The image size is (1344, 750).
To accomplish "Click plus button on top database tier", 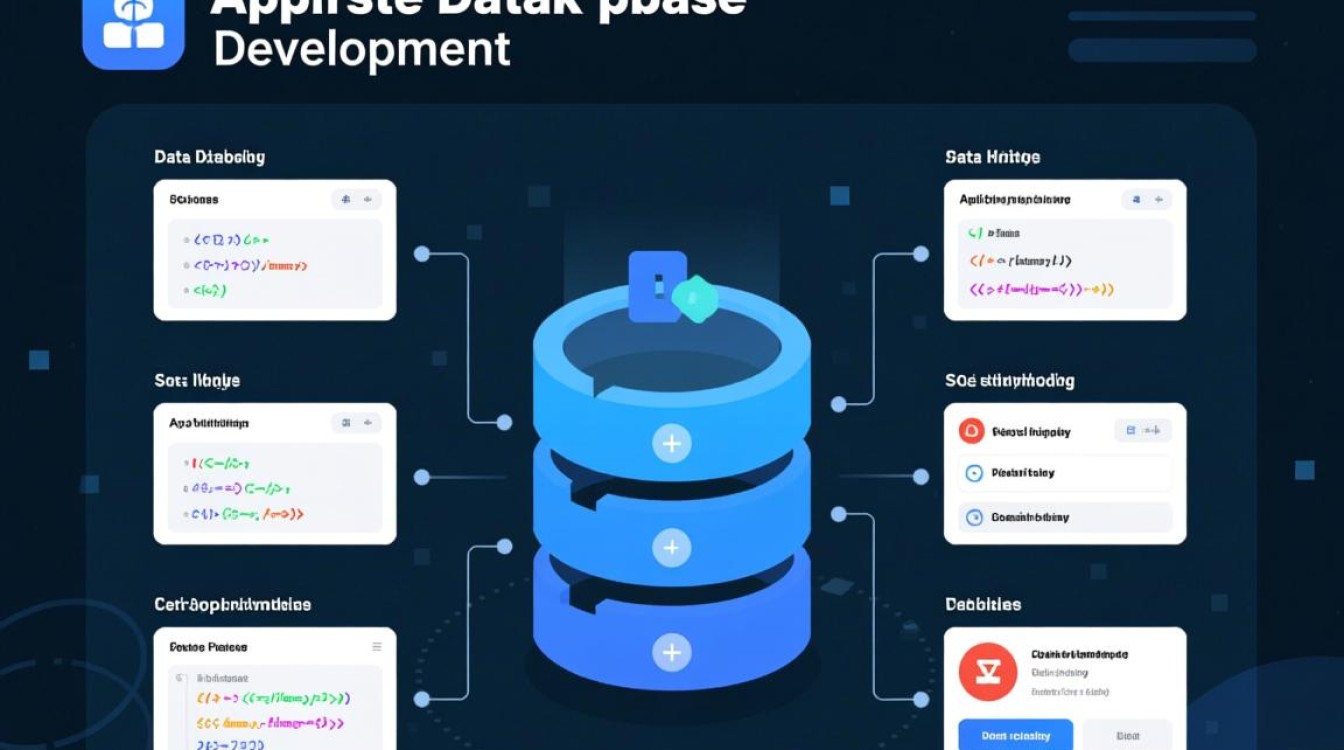I will (x=672, y=442).
